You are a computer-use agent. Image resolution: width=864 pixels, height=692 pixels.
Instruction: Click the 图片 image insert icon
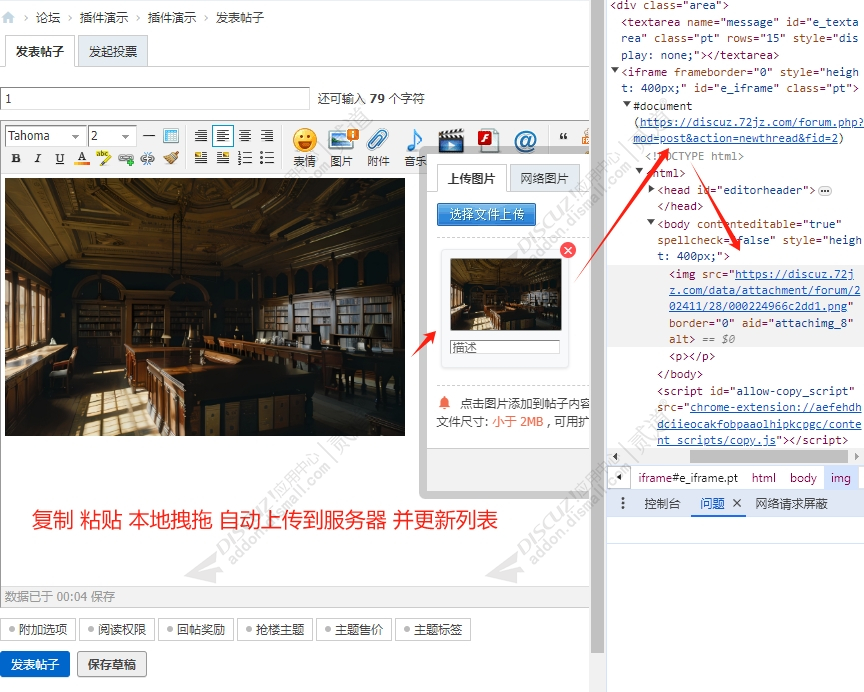pyautogui.click(x=342, y=147)
